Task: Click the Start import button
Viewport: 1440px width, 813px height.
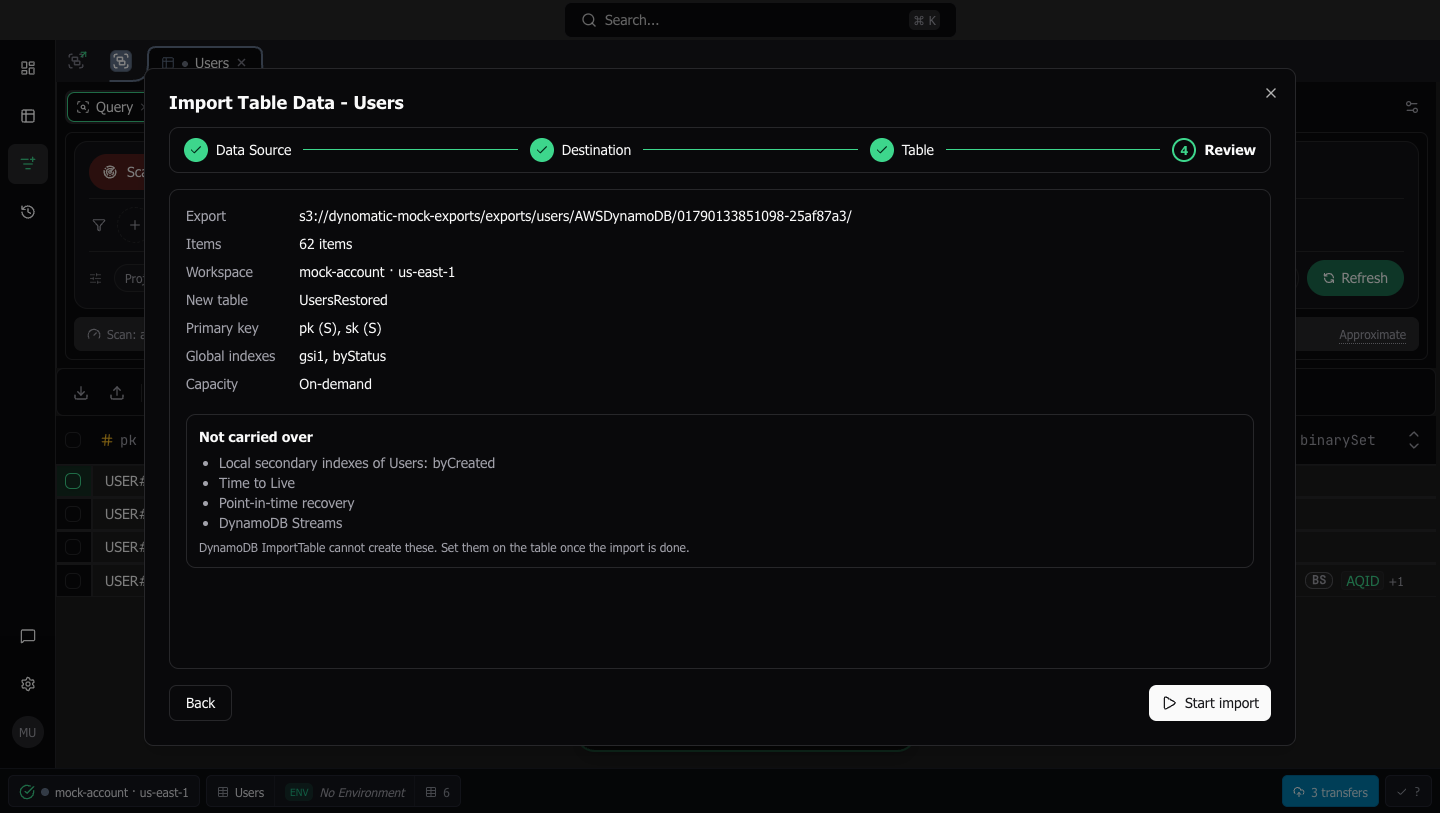Action: (1210, 703)
